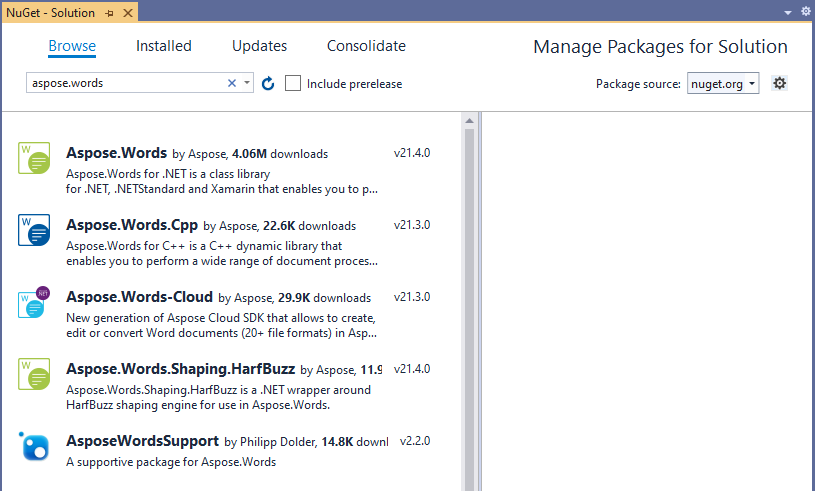Image resolution: width=815 pixels, height=491 pixels.
Task: Click the Manage Packages for Solution heading
Action: pos(660,47)
